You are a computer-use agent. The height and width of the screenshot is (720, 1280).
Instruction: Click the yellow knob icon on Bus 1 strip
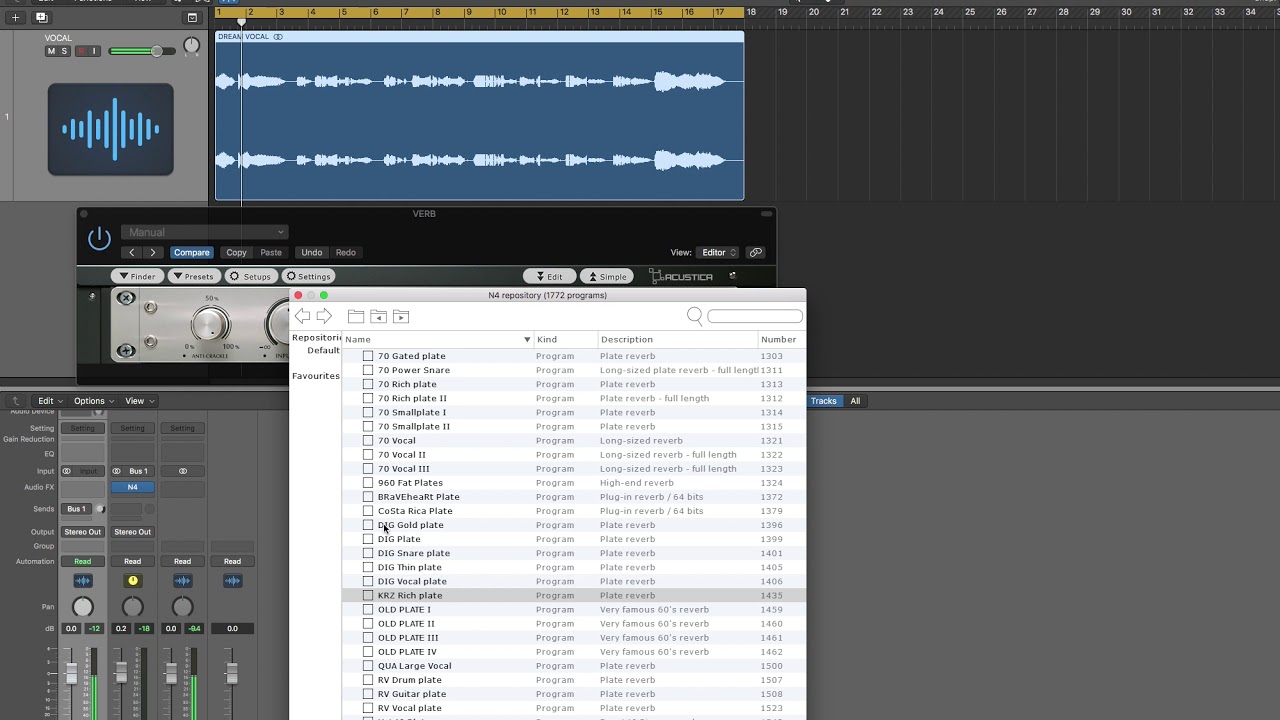132,581
